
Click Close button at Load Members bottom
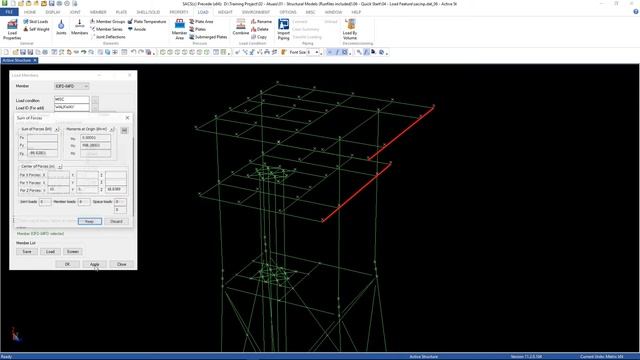[x=122, y=264]
